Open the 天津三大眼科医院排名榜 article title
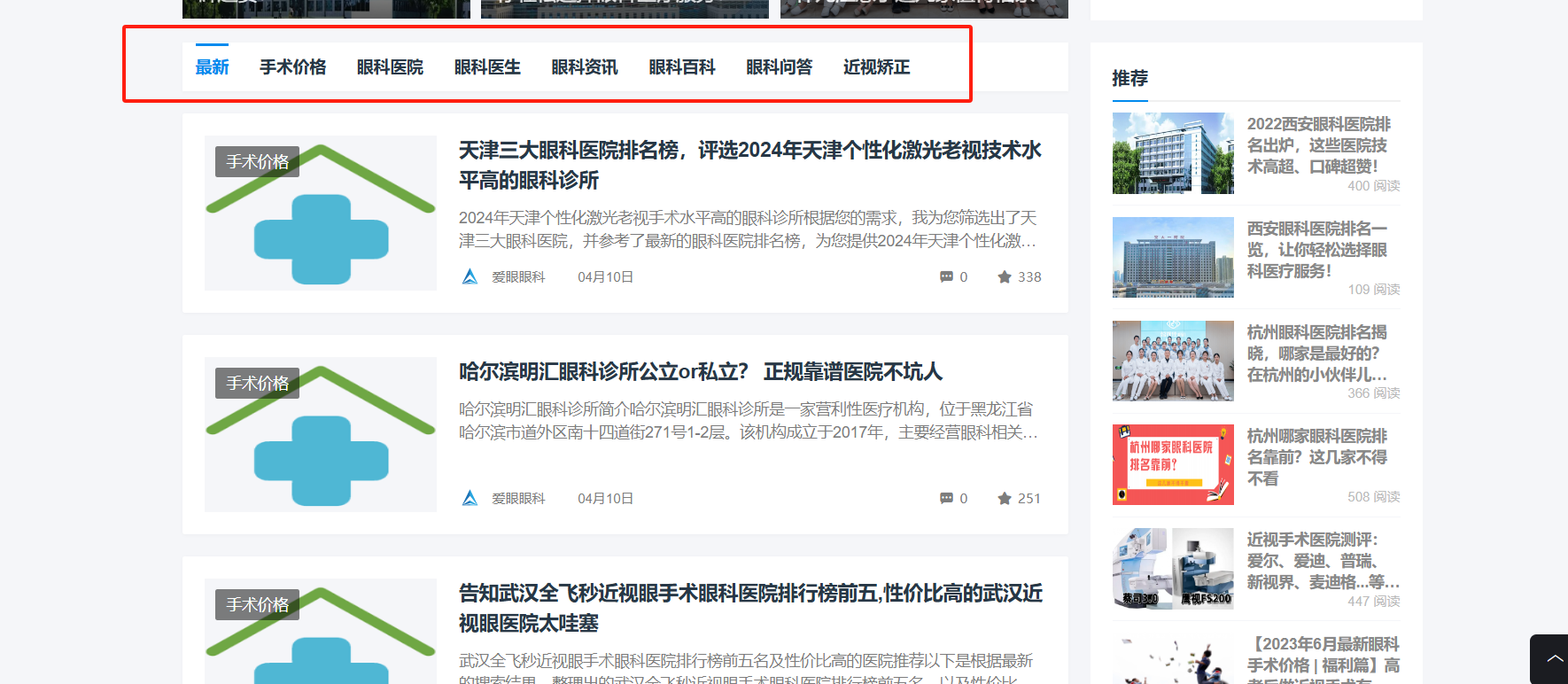The image size is (1568, 684). pyautogui.click(x=750, y=165)
